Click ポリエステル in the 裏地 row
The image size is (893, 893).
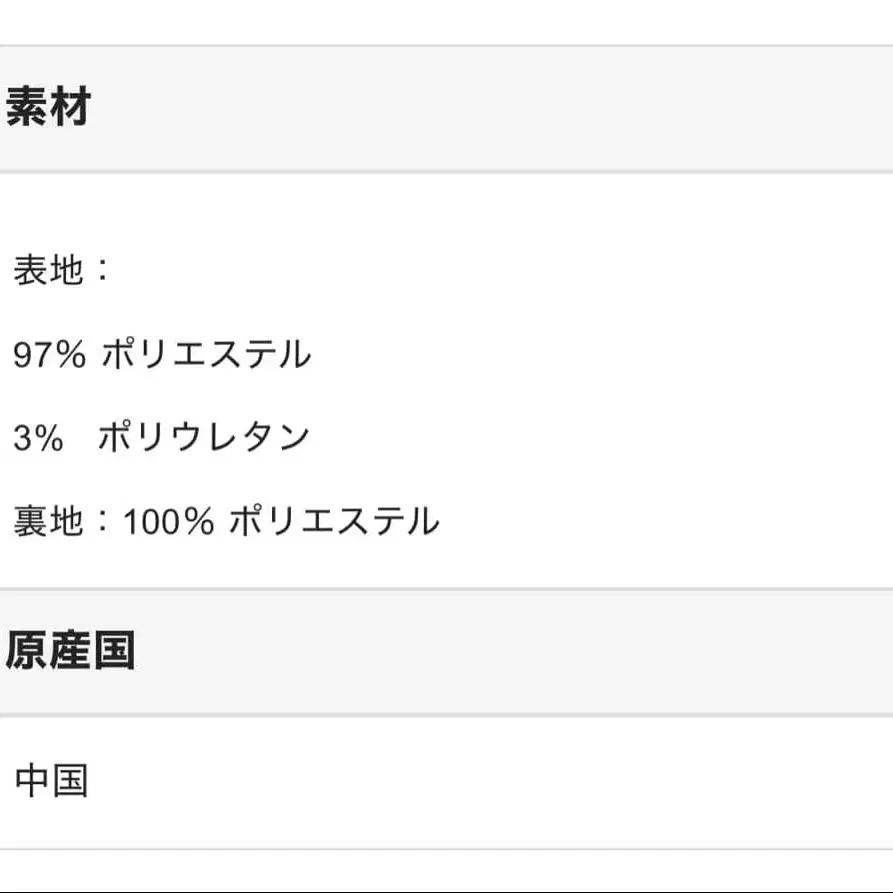click(334, 521)
